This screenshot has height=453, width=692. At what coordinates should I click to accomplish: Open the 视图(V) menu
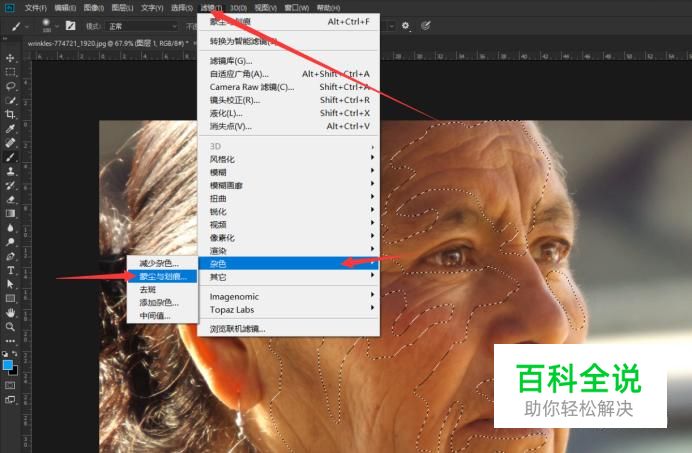click(266, 8)
